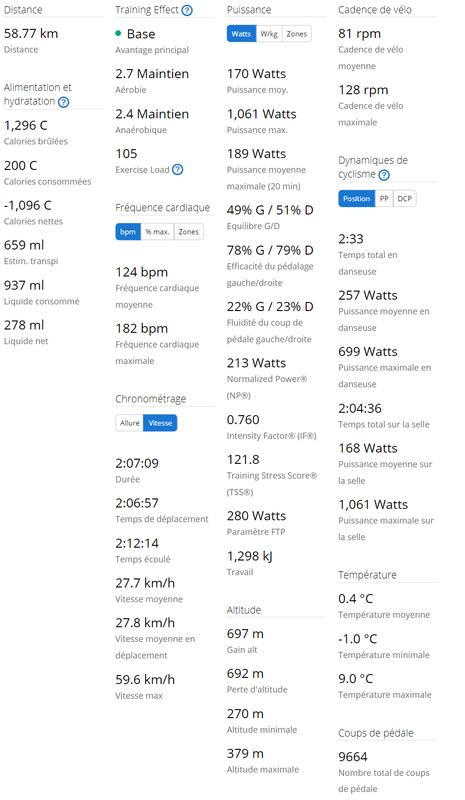This screenshot has height=800, width=465.
Task: Click the Exercise Load help icon
Action: [178, 170]
